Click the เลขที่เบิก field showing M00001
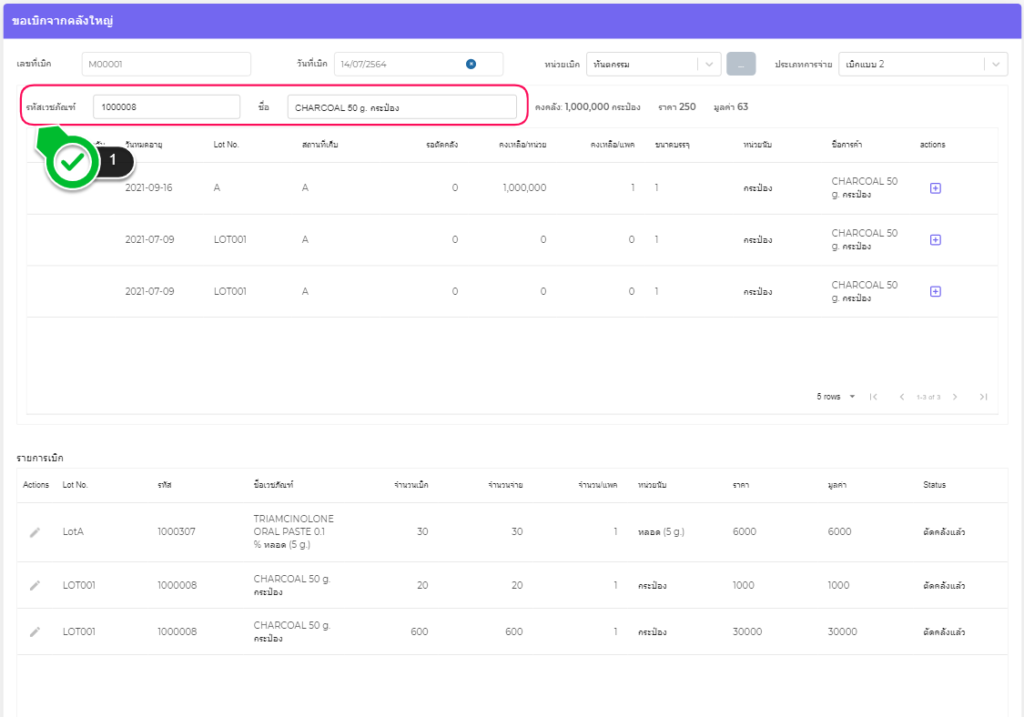 (165, 64)
